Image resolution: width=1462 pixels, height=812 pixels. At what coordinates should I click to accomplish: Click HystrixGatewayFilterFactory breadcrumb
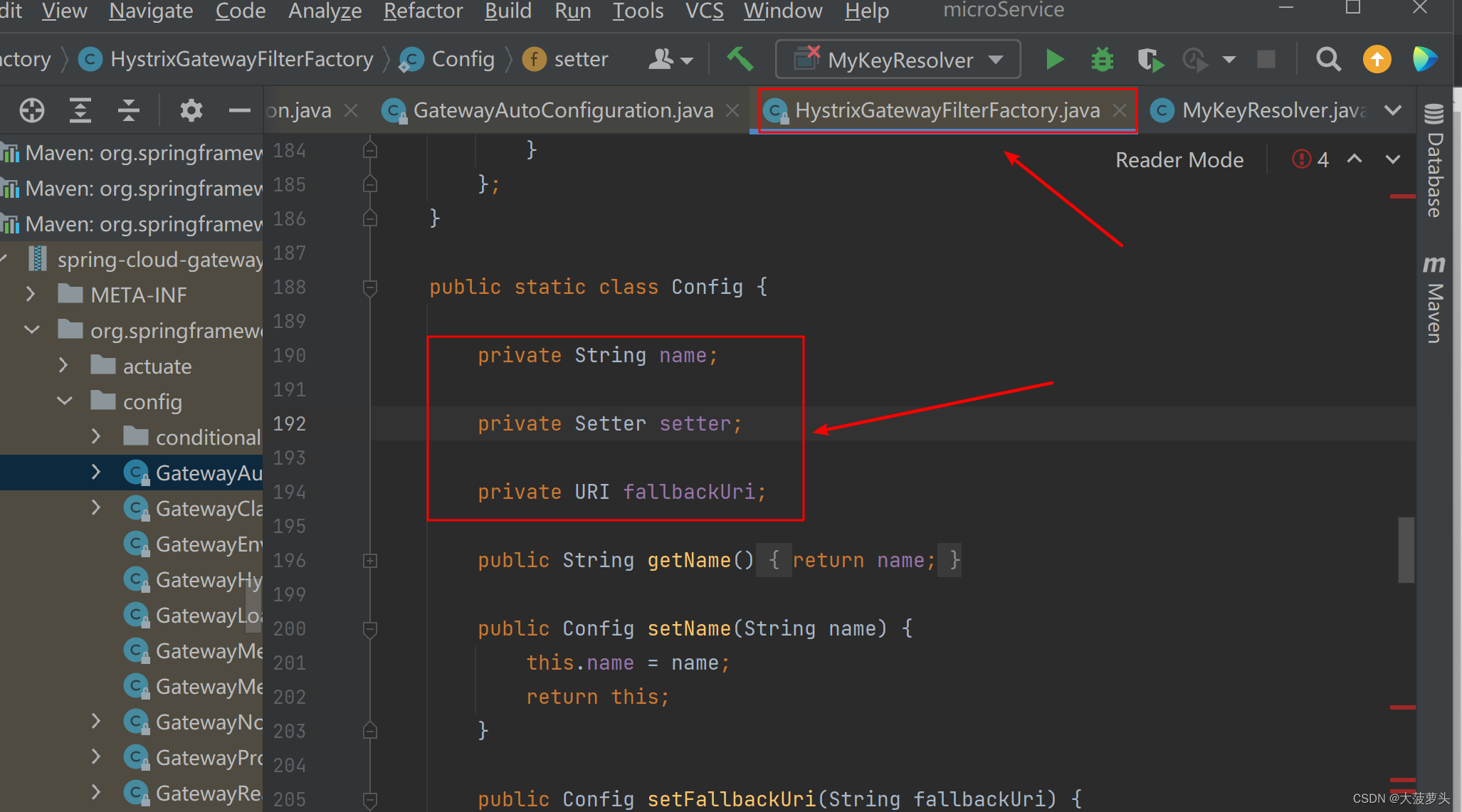coord(226,59)
